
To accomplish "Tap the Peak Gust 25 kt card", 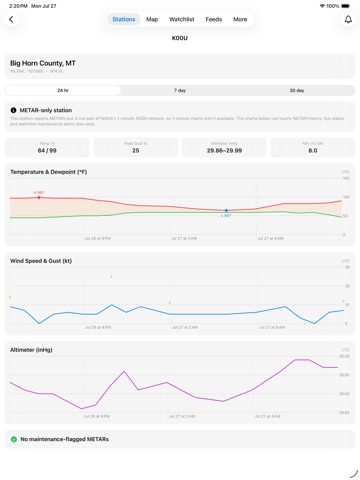I will [136, 147].
